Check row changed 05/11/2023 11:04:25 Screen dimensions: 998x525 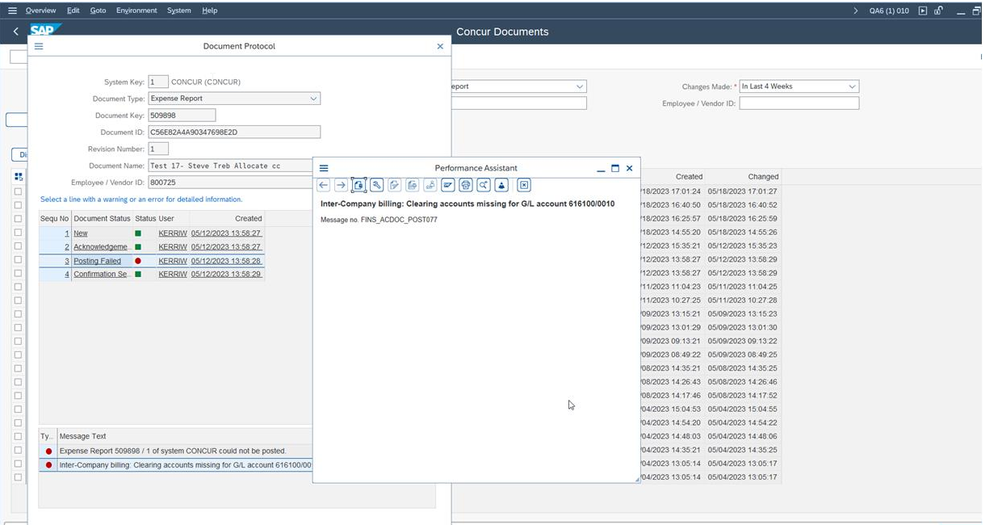pos(18,286)
